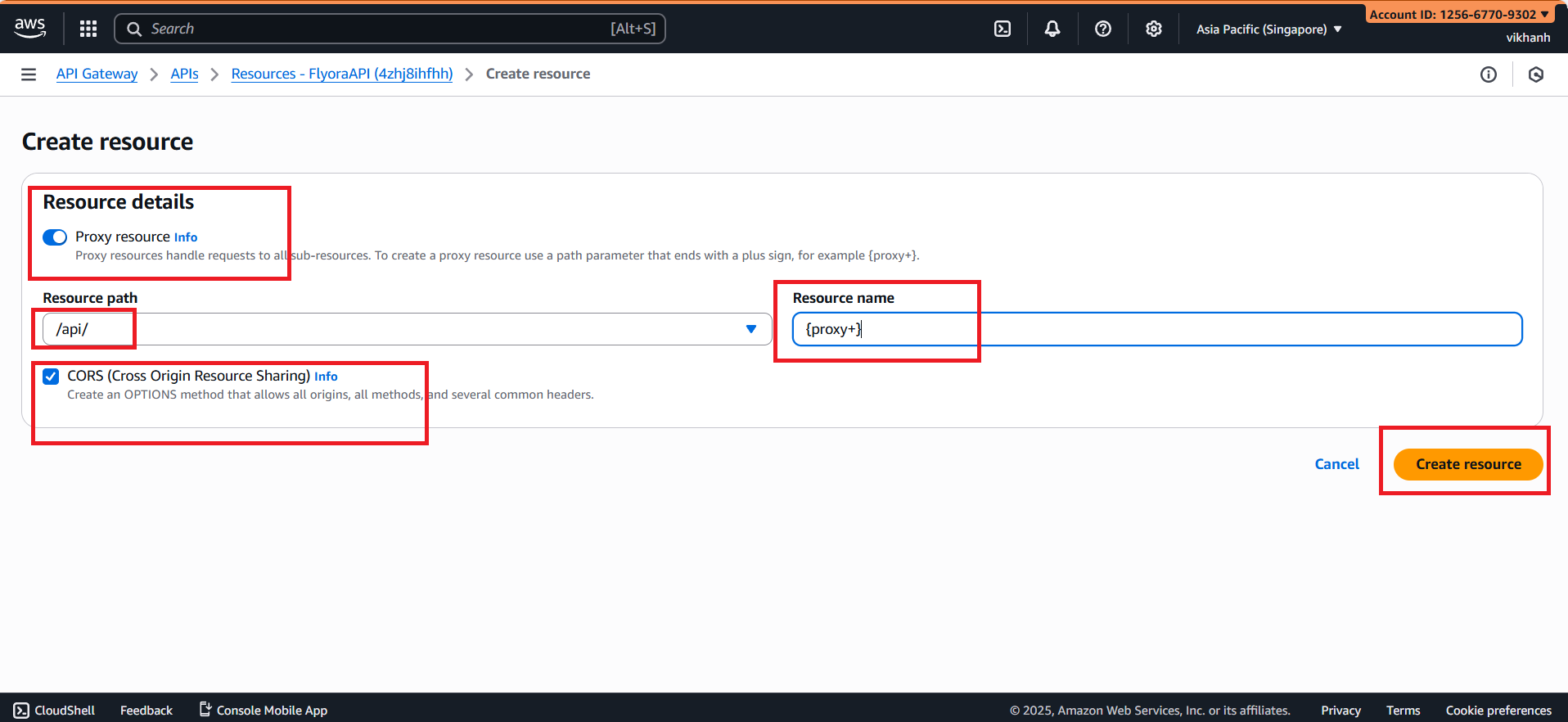Disable the Proxy resource toggle
The height and width of the screenshot is (722, 1568).
pyautogui.click(x=55, y=237)
